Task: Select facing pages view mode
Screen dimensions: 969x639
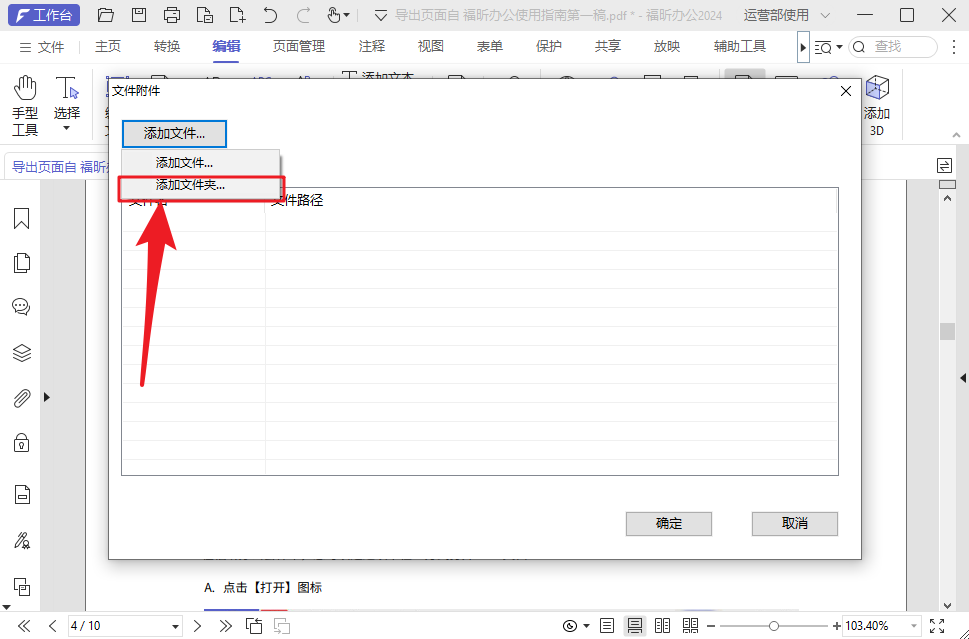Action: click(662, 626)
